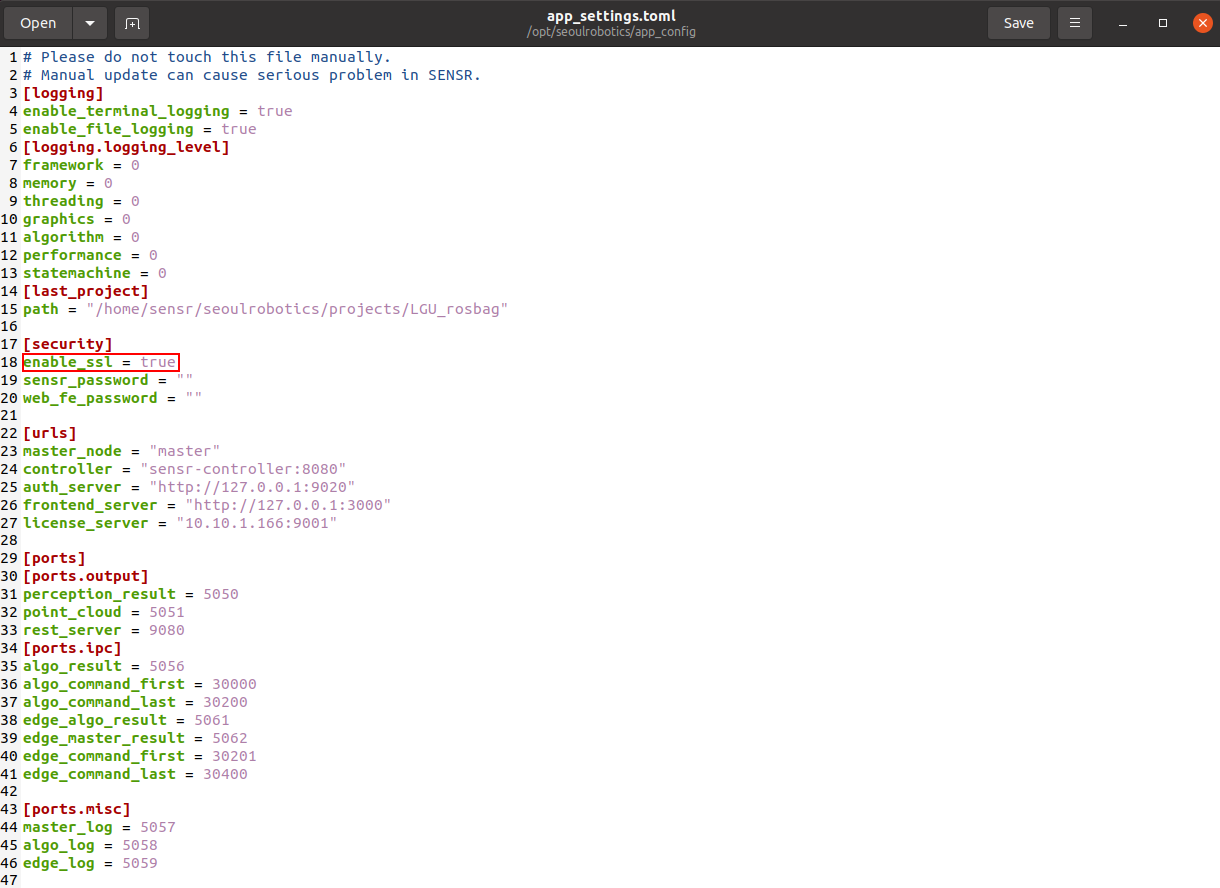The image size is (1220, 888).
Task: Click the rest_server = 9080 line
Action: 104,630
